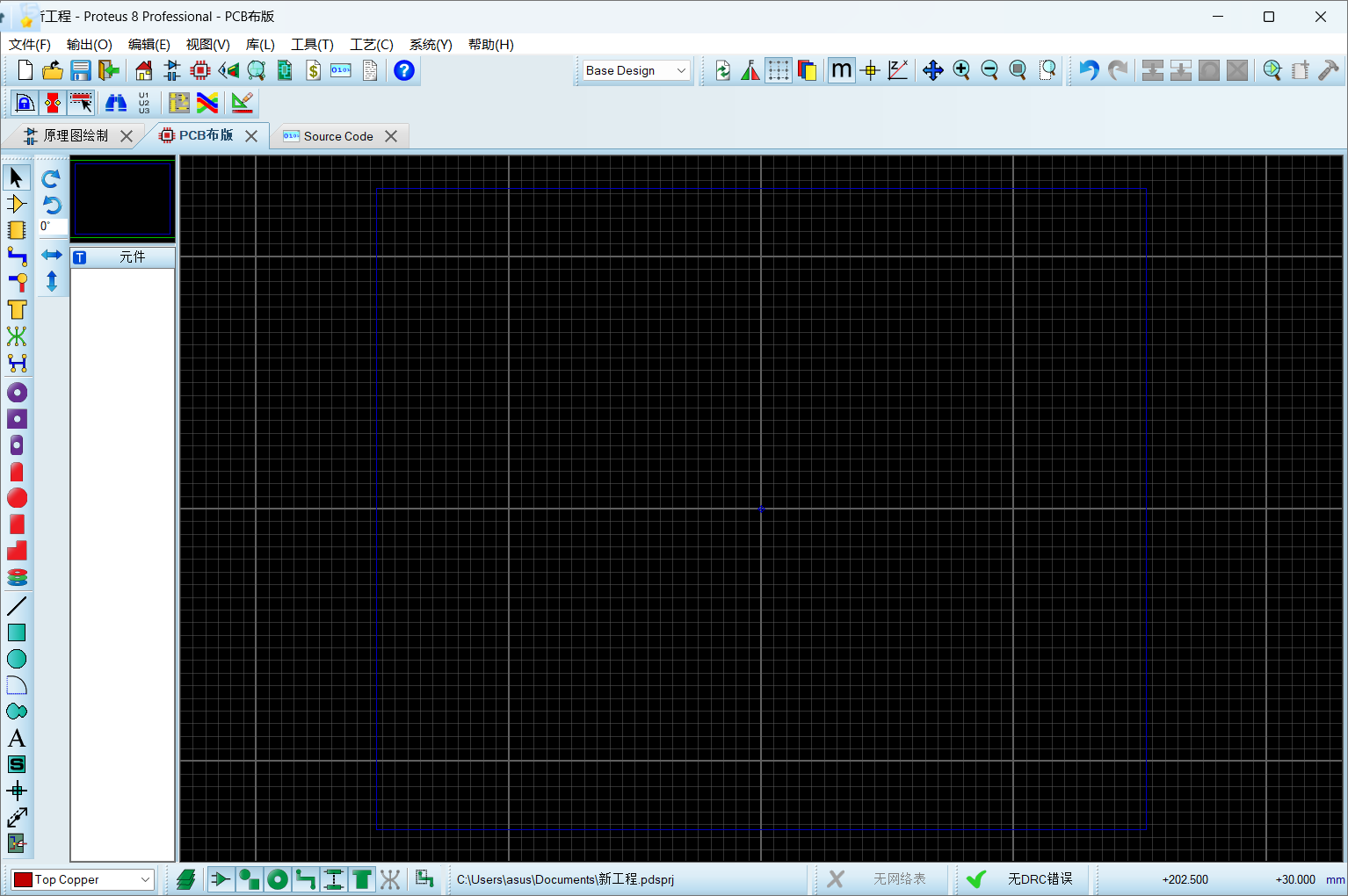This screenshot has height=896, width=1348.
Task: Select the round through-hole pad tool
Action: [17, 392]
